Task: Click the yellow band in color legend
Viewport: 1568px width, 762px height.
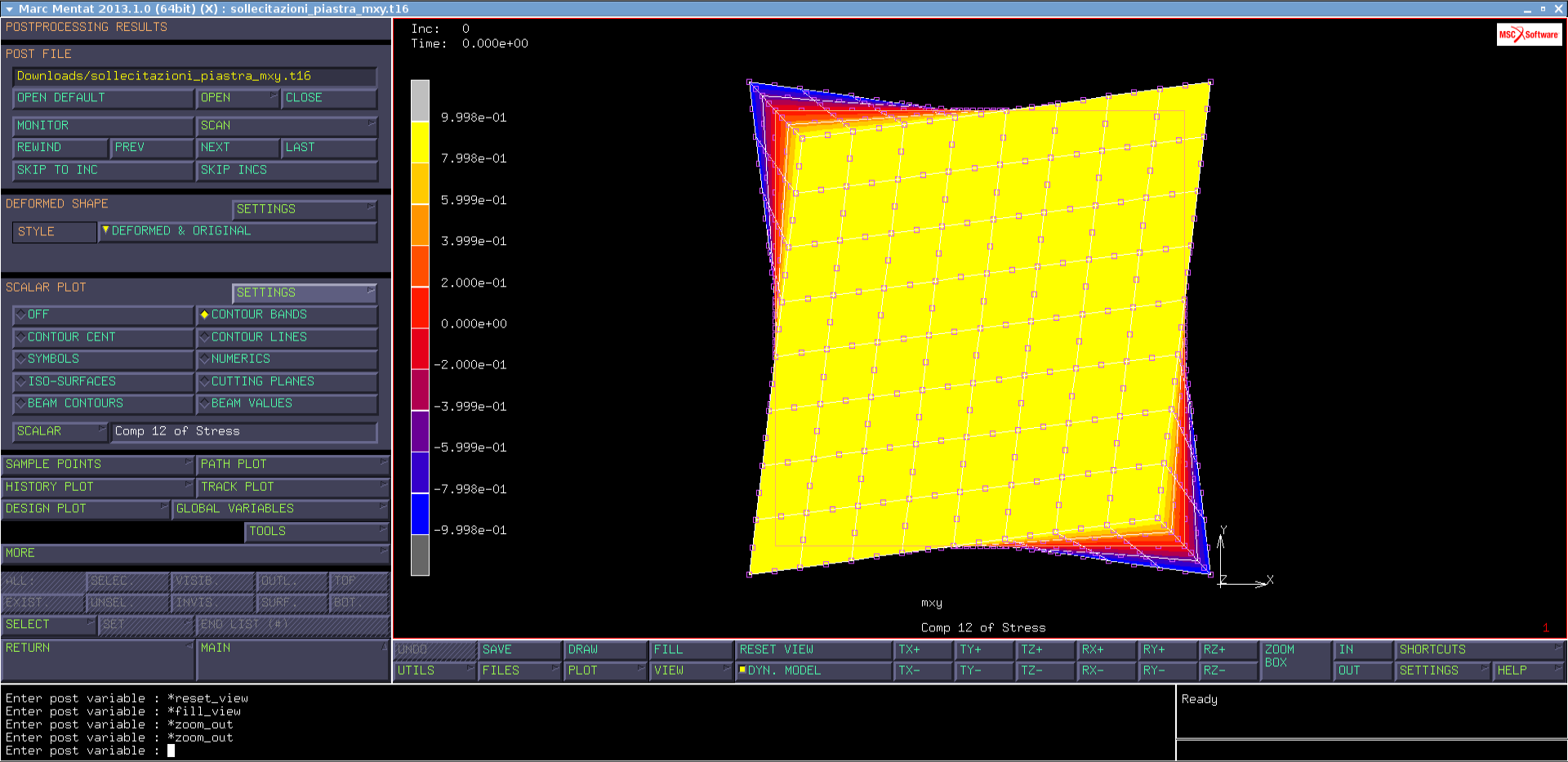Action: (420, 142)
